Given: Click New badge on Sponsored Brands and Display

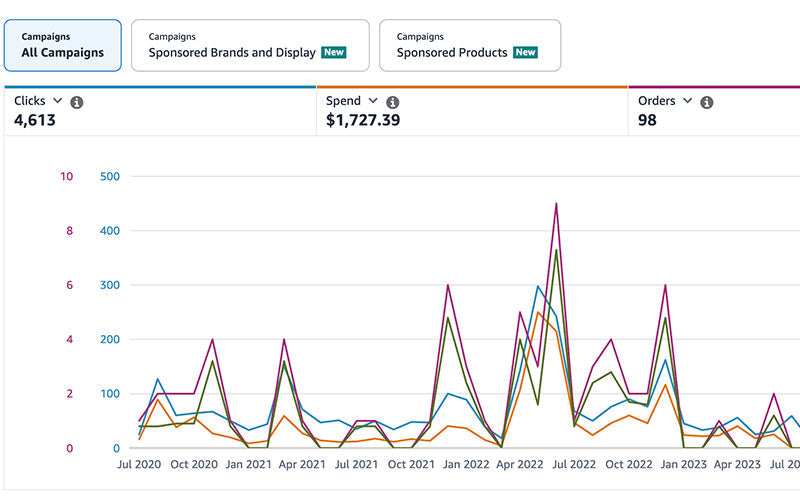Looking at the screenshot, I should pyautogui.click(x=334, y=53).
